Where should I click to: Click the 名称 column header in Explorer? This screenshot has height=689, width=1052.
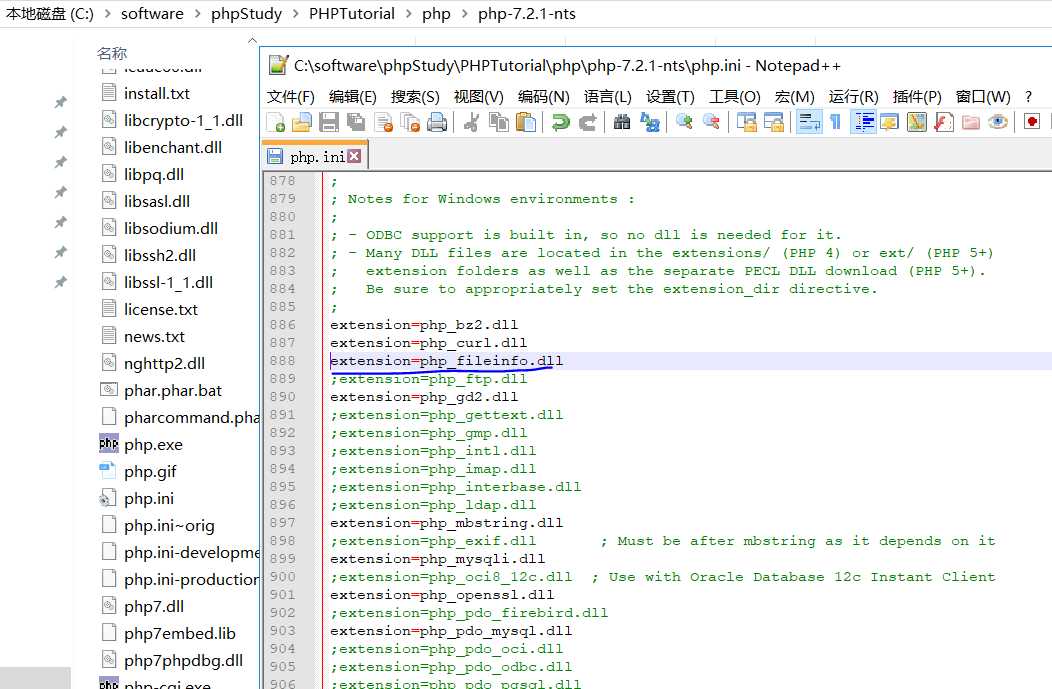click(111, 53)
